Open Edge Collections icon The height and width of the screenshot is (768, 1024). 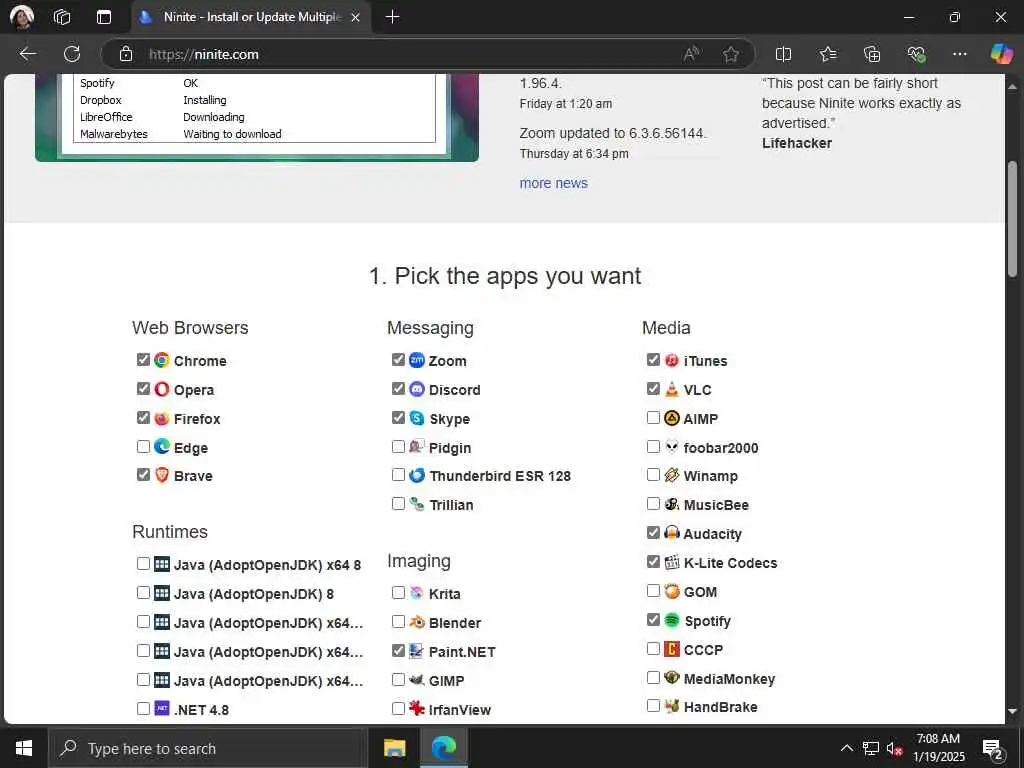[872, 54]
